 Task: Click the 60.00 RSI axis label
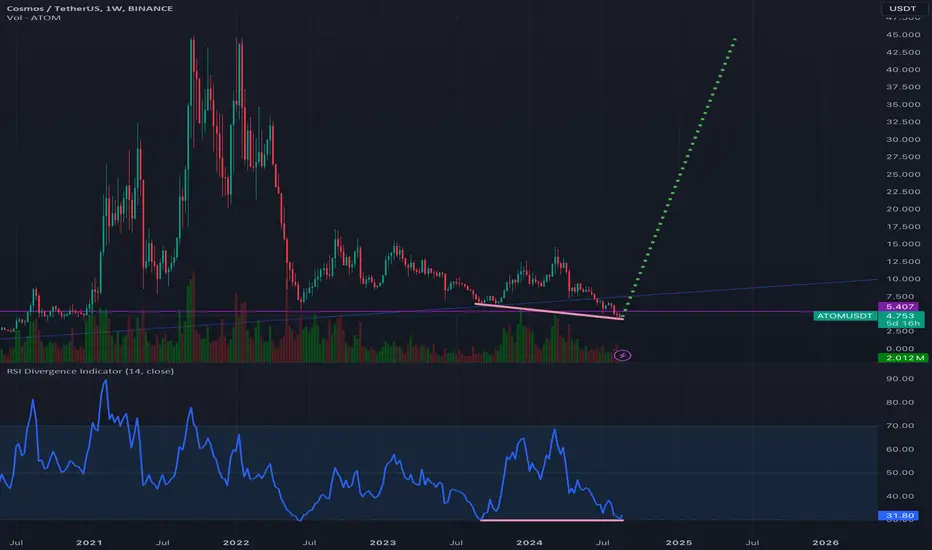[900, 450]
